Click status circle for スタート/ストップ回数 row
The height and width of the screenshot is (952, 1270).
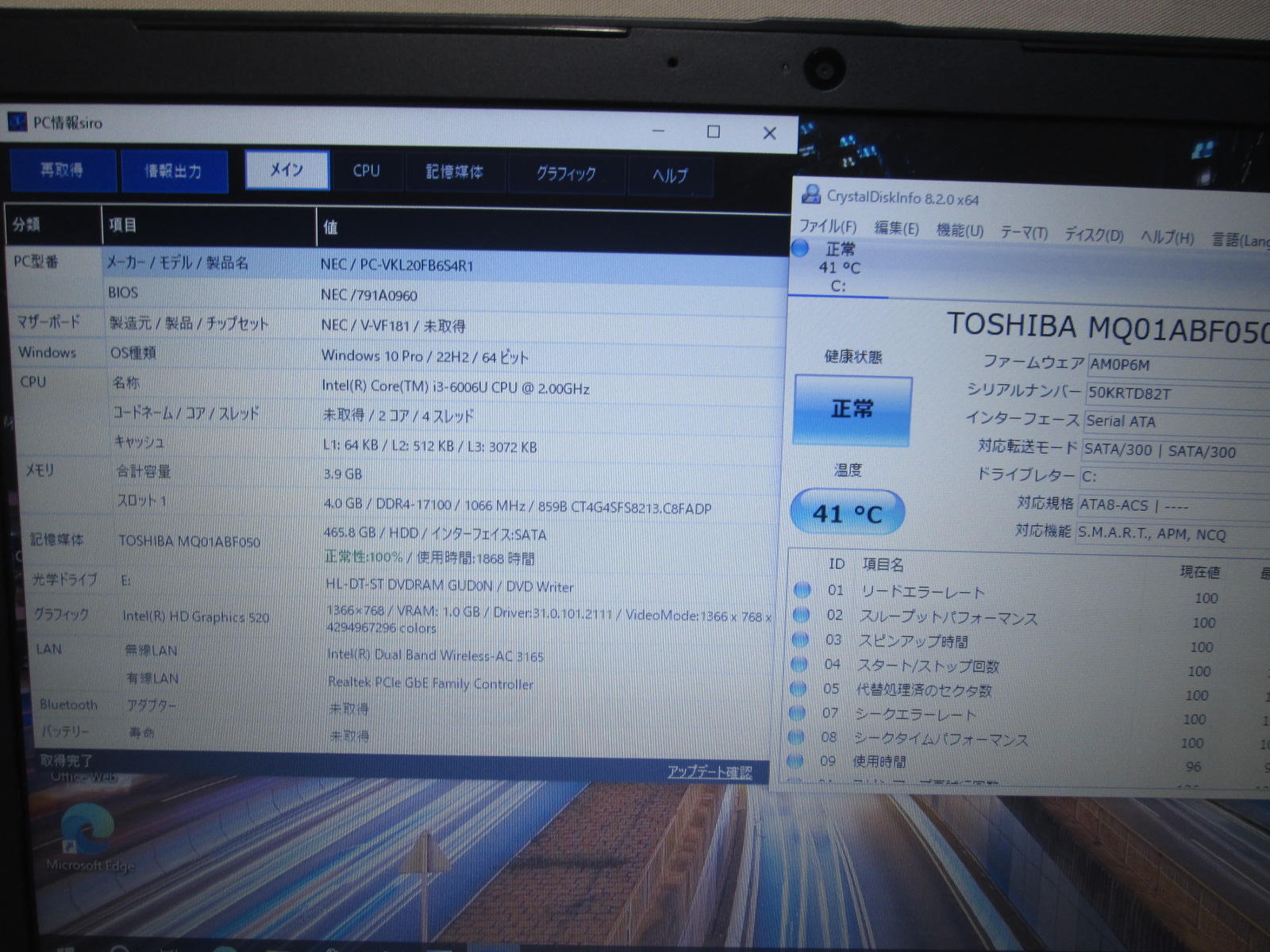coord(799,664)
